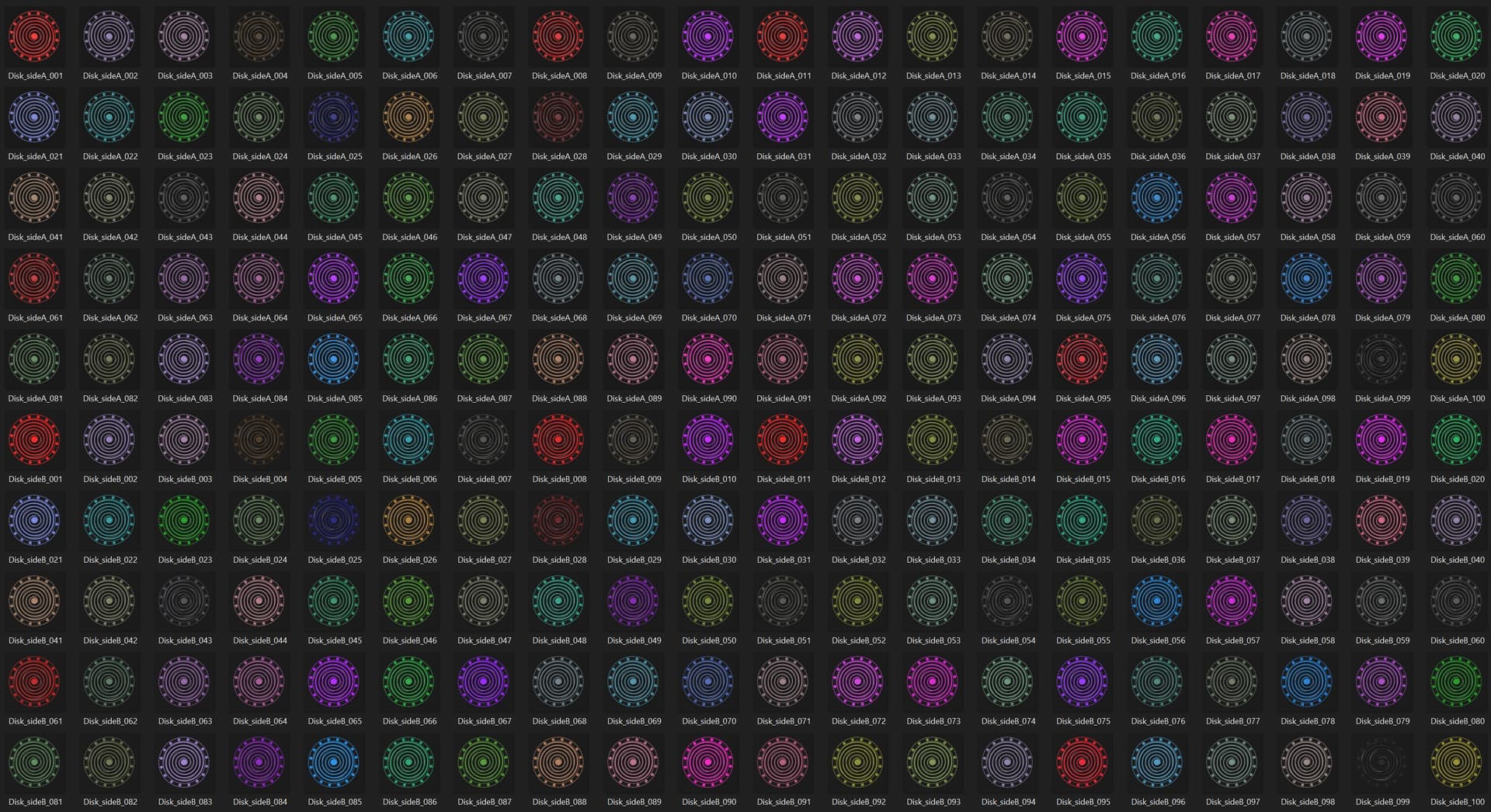The height and width of the screenshot is (812, 1491).
Task: Click the faded Disk_sideA_099 disk thumbnail
Action: point(1381,359)
